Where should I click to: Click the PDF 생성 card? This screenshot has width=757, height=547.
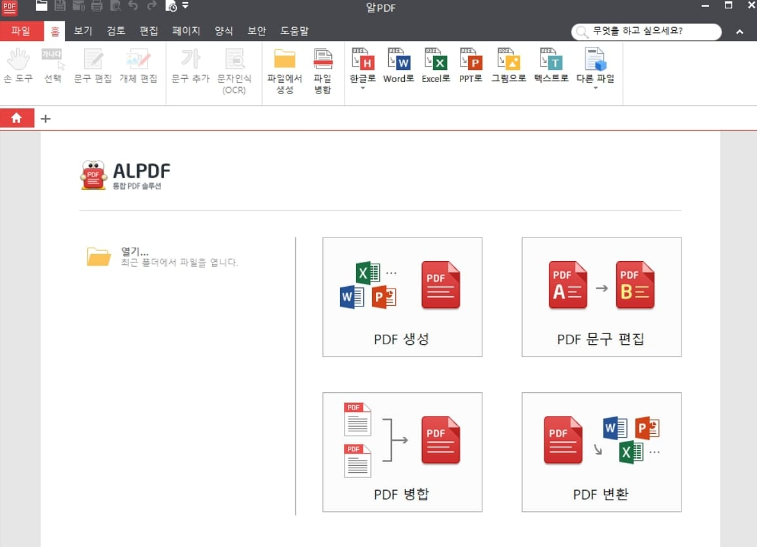click(x=402, y=297)
